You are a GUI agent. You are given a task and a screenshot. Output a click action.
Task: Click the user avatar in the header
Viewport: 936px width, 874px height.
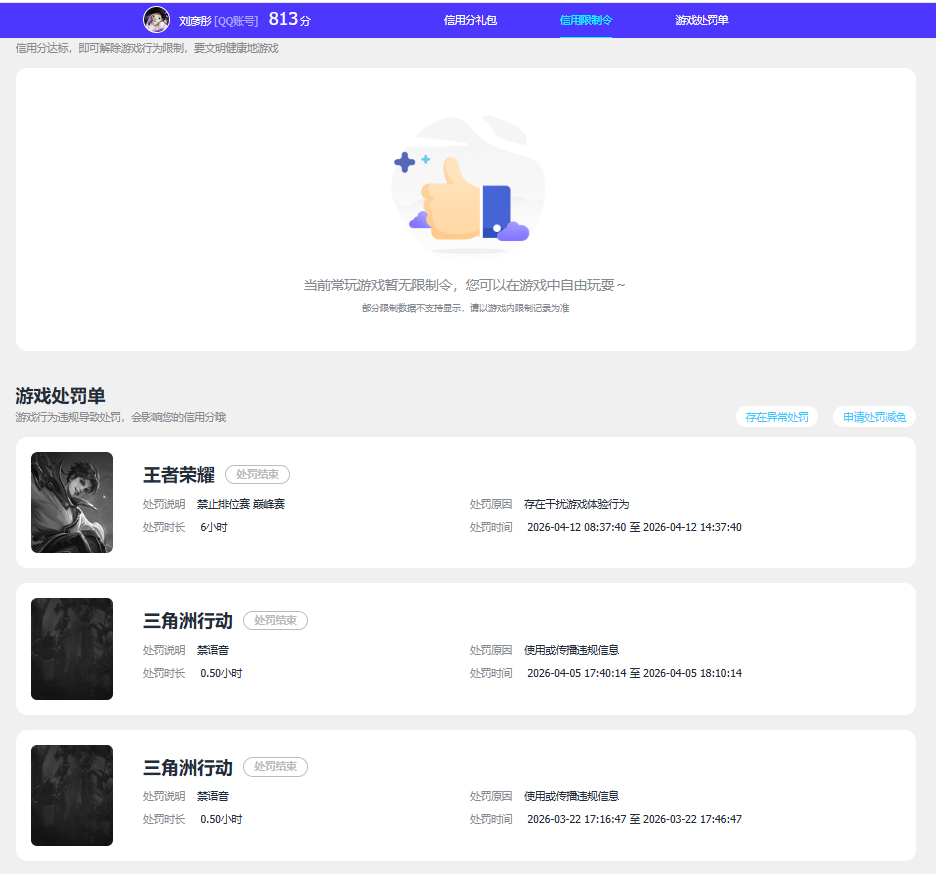[x=156, y=19]
